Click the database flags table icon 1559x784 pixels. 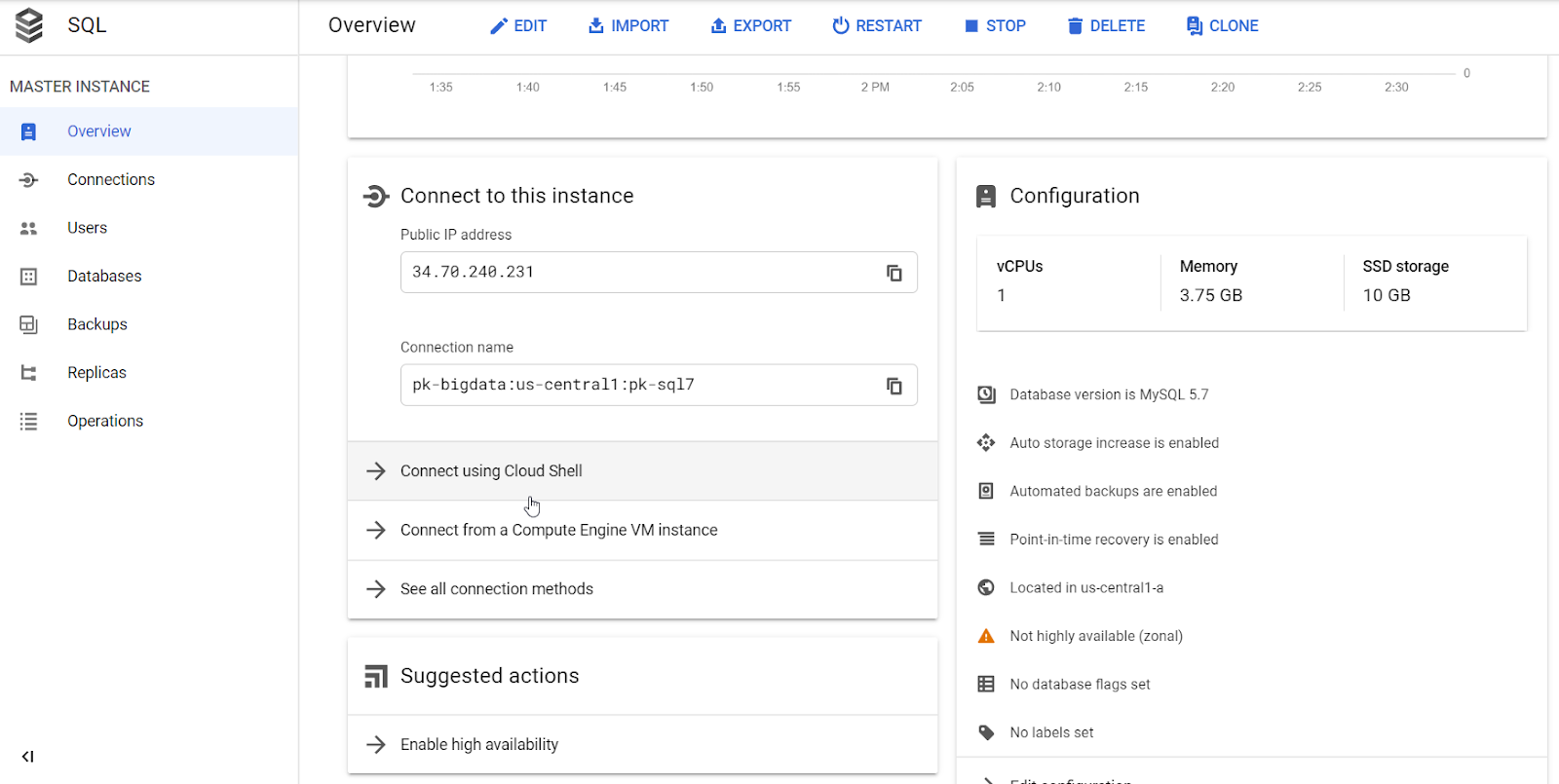[x=986, y=685]
